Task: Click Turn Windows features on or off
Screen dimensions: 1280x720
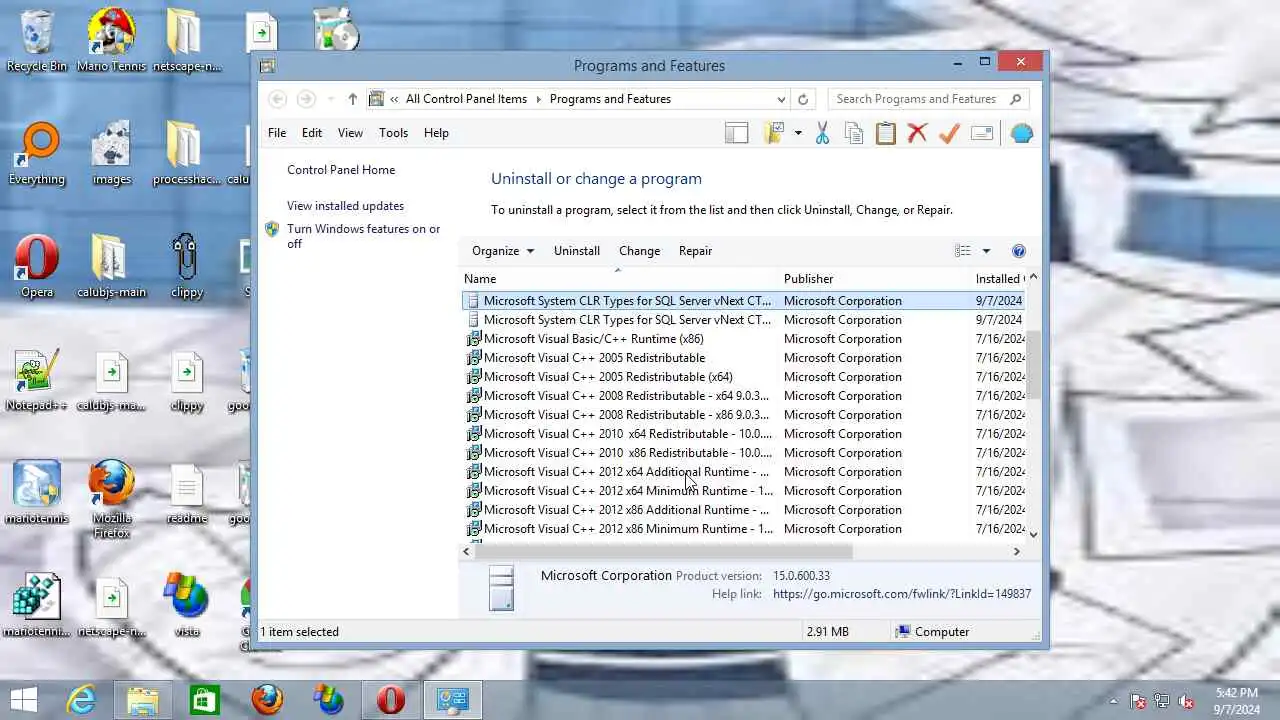Action: click(x=363, y=236)
